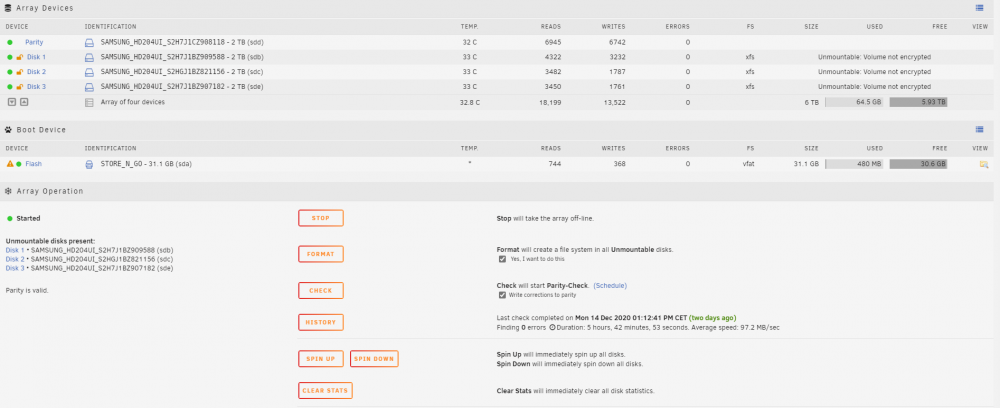1000x408 pixels.
Task: Click the total writes value 13,522
Action: [x=614, y=102]
